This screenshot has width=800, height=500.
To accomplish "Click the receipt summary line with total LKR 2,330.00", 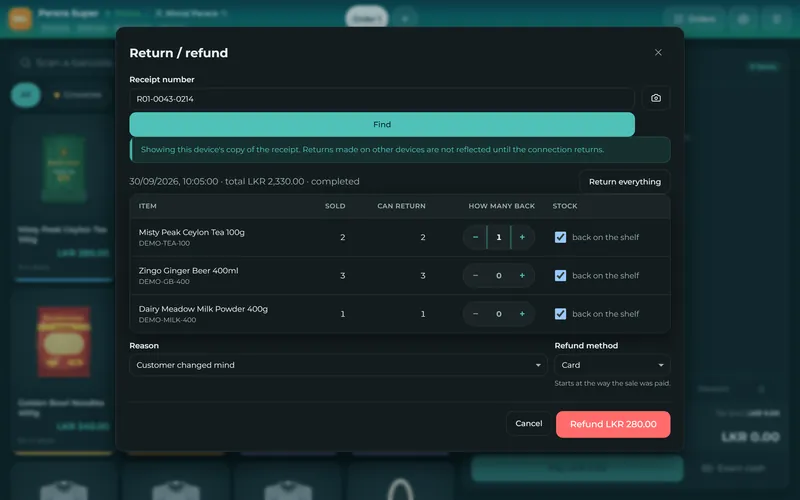I will point(244,182).
